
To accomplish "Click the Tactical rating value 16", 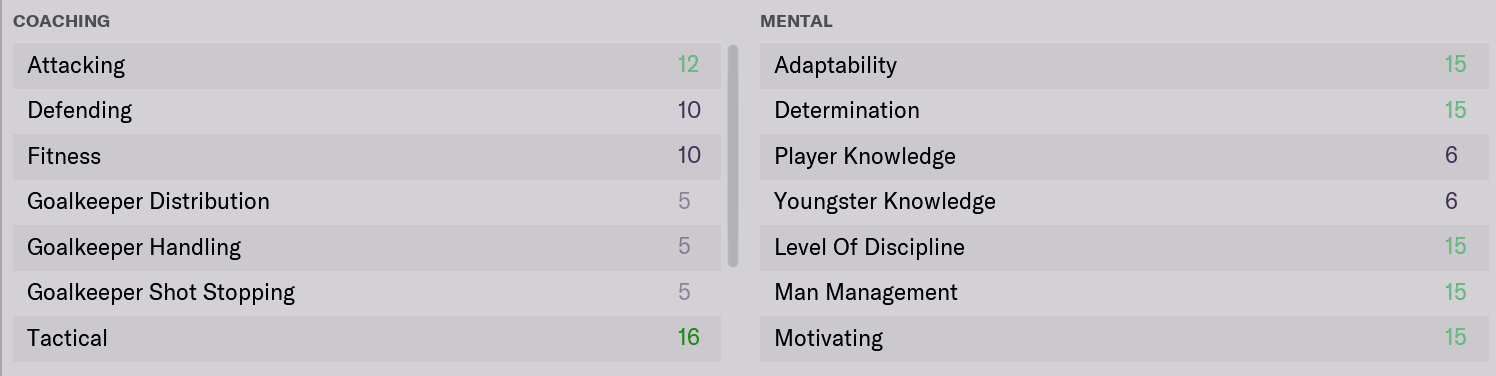I will coord(688,338).
